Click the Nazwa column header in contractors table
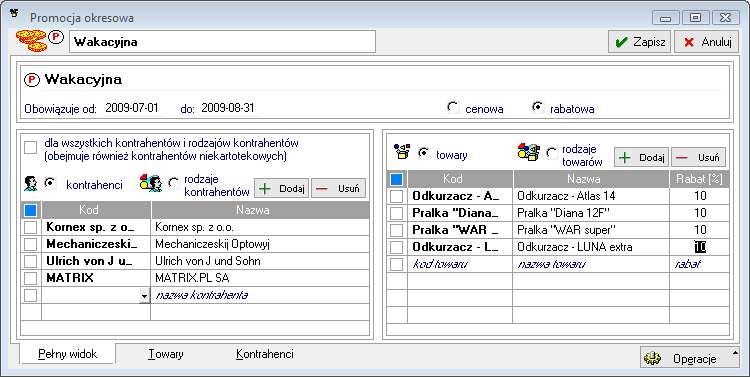The image size is (750, 377). click(x=260, y=210)
